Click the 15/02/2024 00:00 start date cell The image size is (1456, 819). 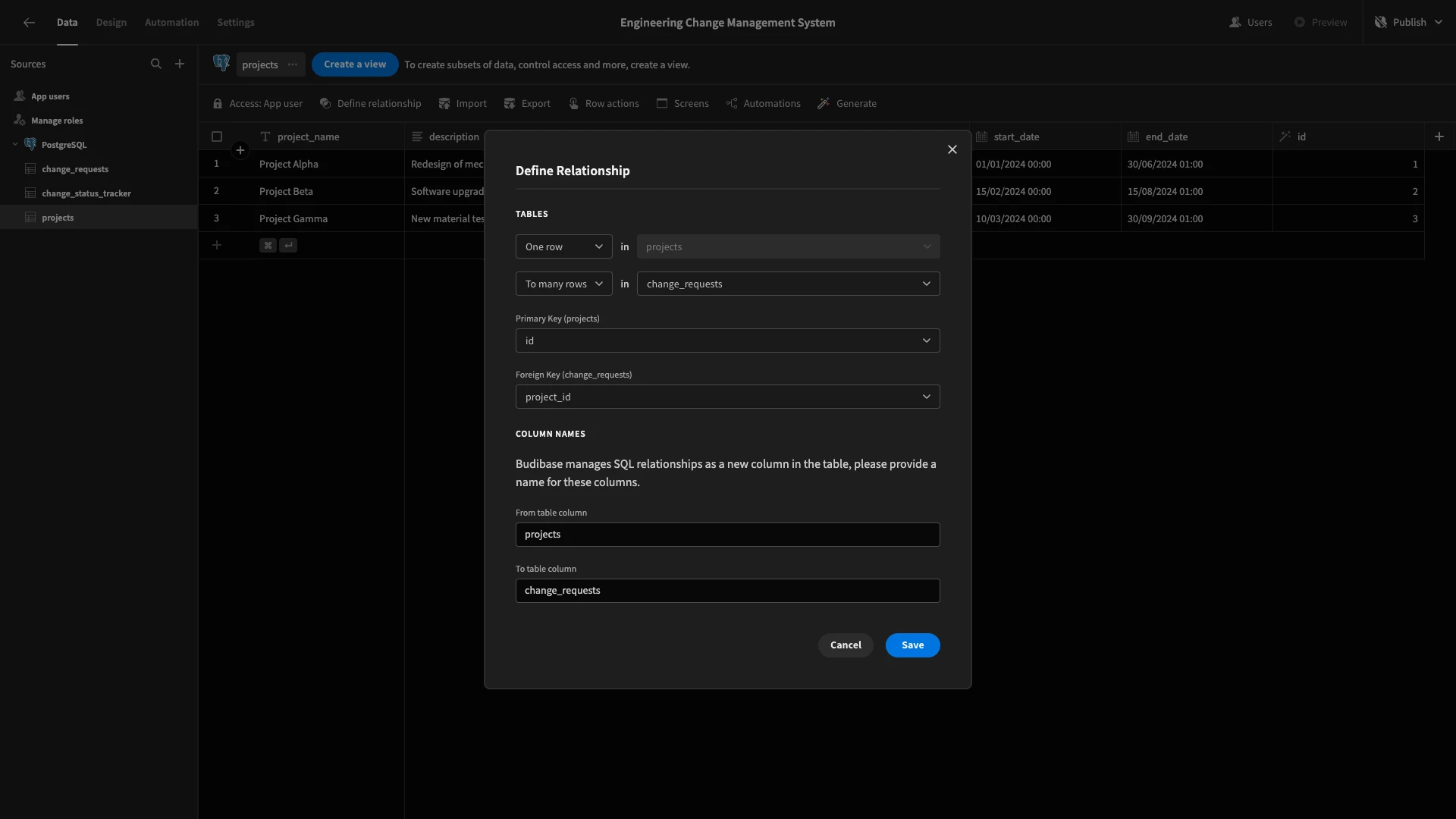pos(1045,191)
